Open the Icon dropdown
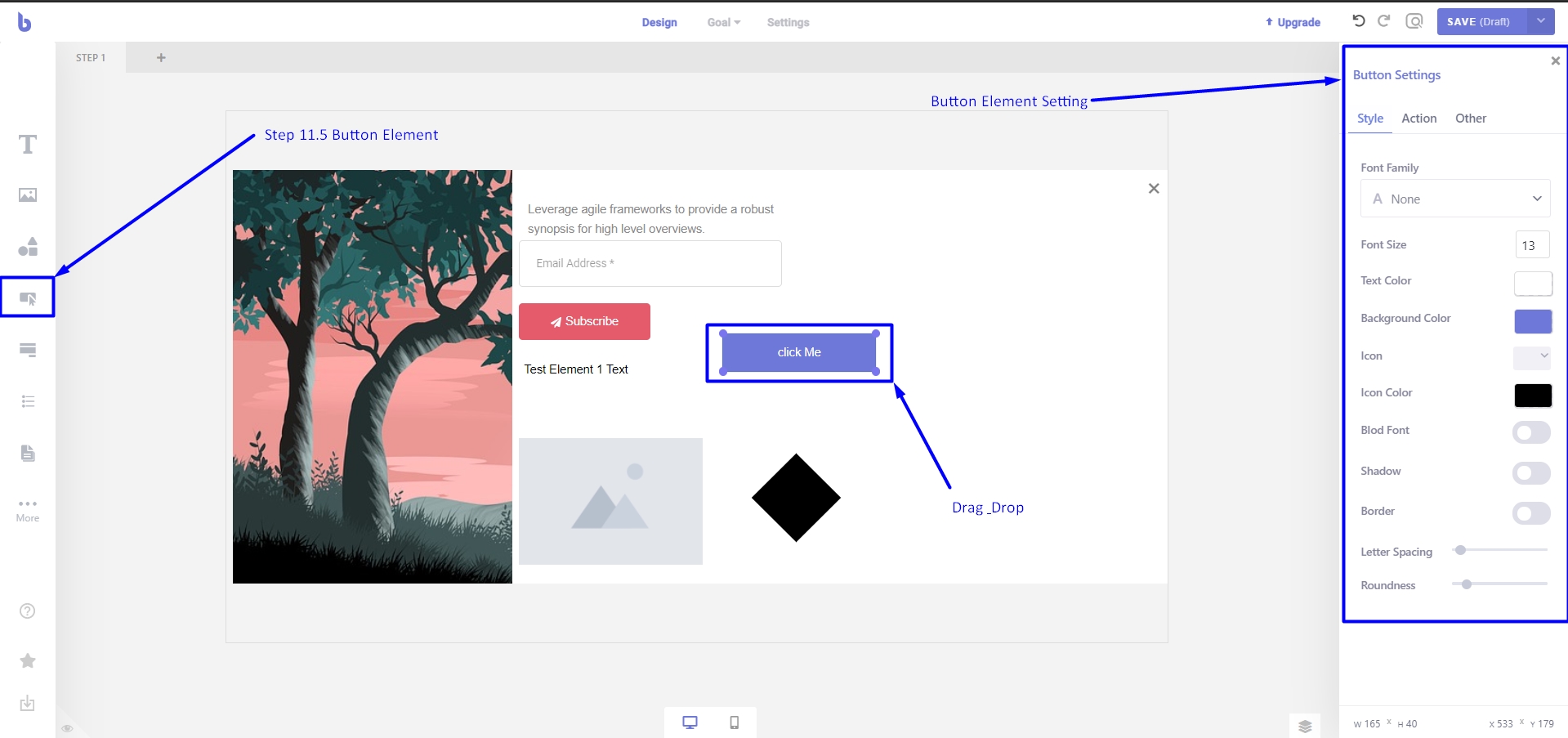This screenshot has height=738, width=1568. coord(1532,356)
